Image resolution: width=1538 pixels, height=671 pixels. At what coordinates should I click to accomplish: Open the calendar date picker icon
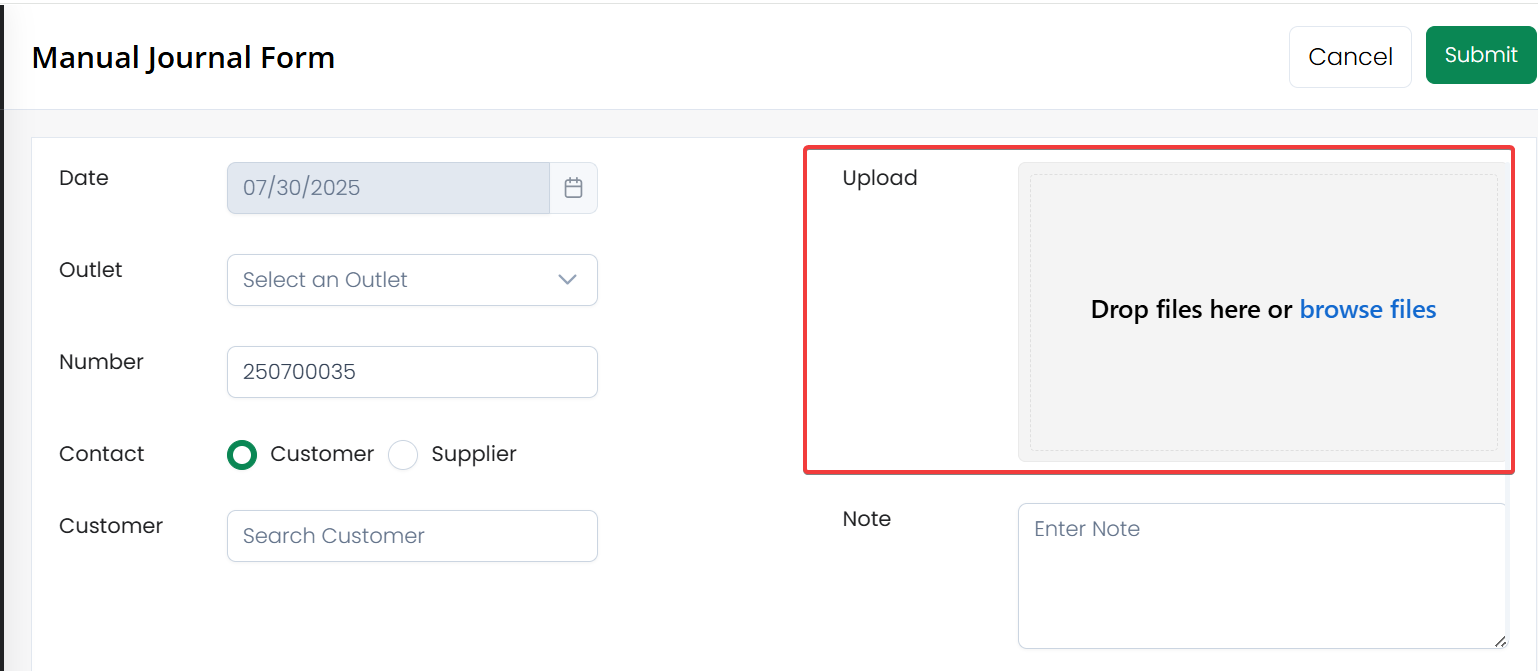click(x=573, y=188)
